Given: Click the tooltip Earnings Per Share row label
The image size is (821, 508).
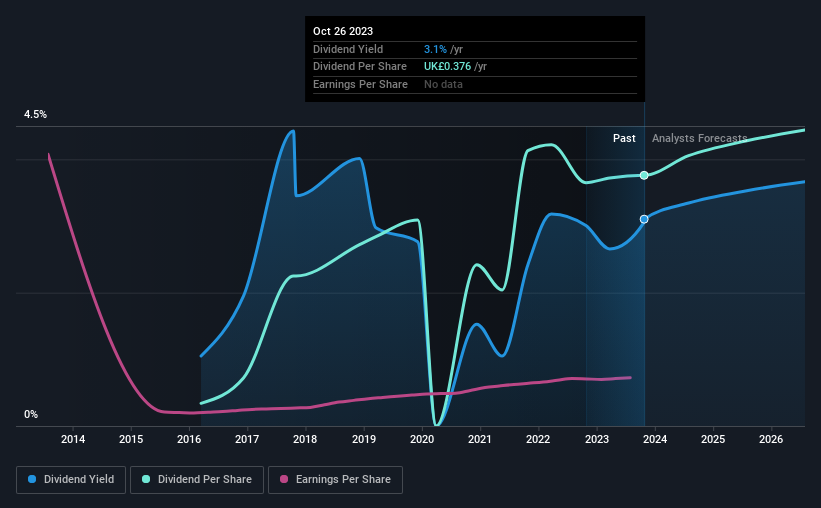Looking at the screenshot, I should point(360,84).
